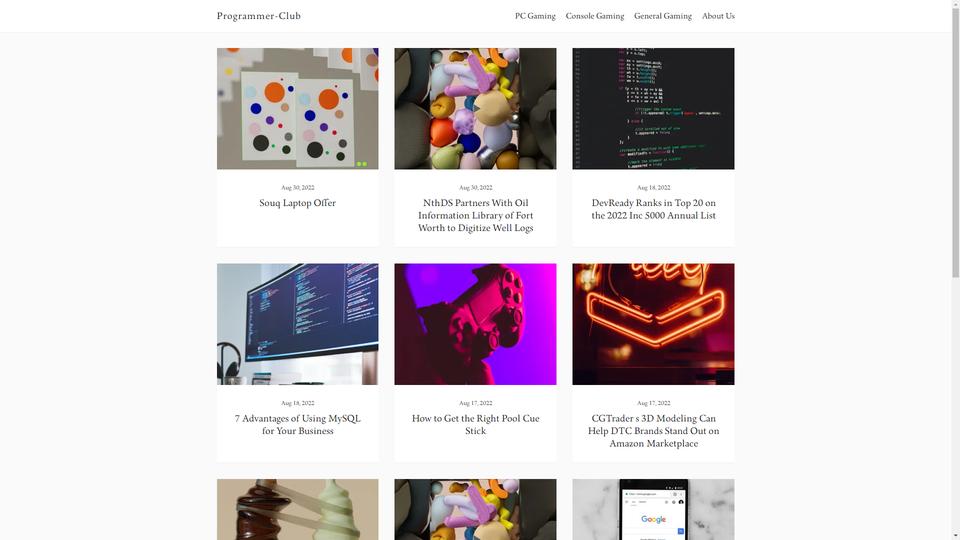The image size is (960, 540).
Task: Open How to Get the Right Pool Cue Stick
Action: pyautogui.click(x=476, y=425)
